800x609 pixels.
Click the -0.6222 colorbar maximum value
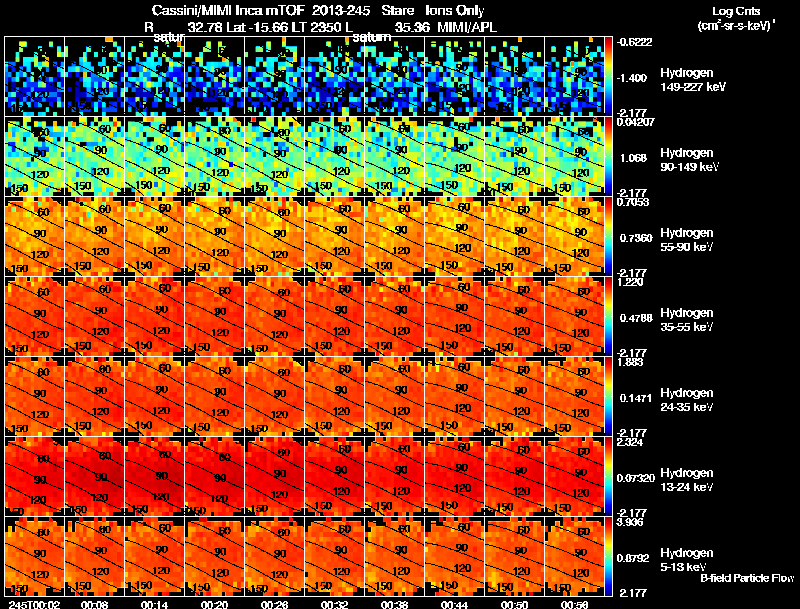(x=635, y=42)
